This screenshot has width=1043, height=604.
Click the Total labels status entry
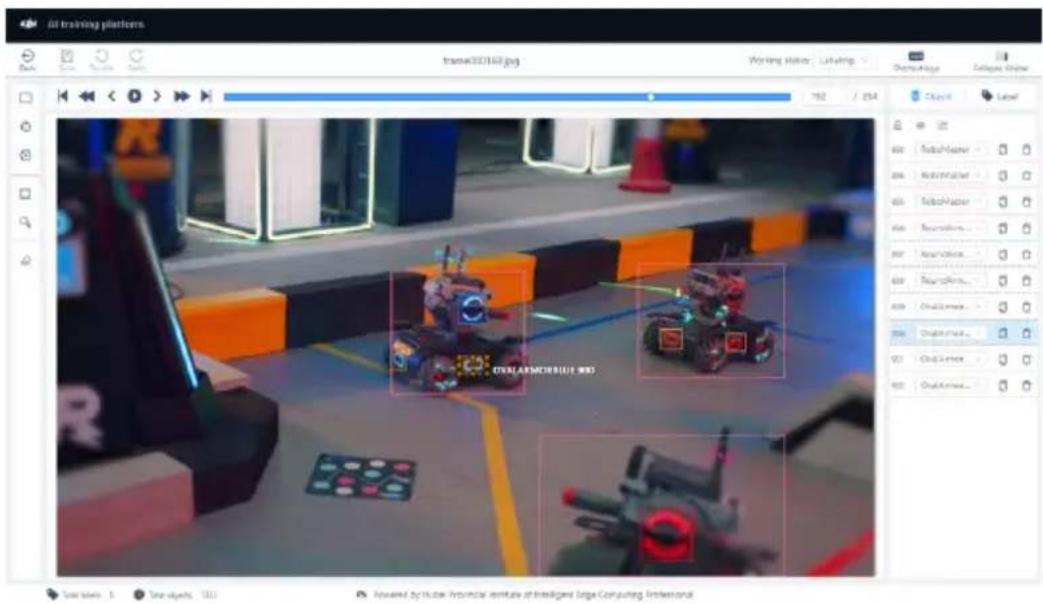(x=80, y=595)
